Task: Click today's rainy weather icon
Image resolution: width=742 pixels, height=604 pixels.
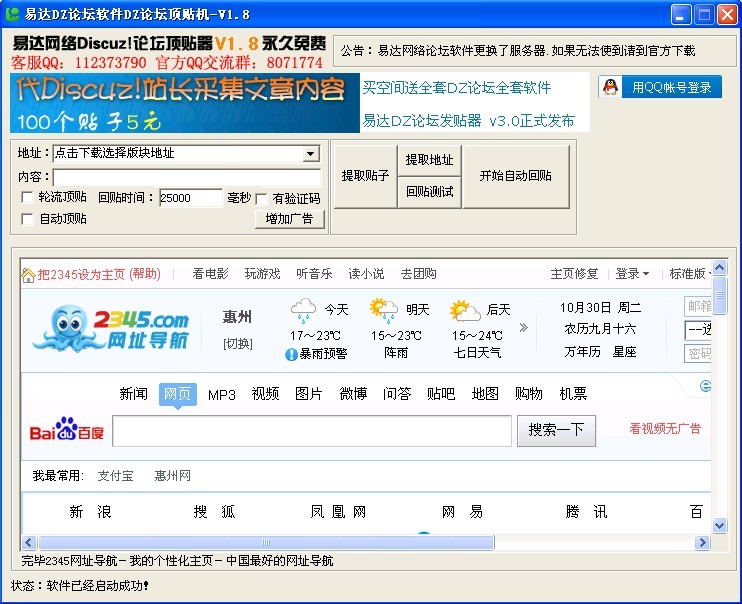Action: [x=303, y=309]
